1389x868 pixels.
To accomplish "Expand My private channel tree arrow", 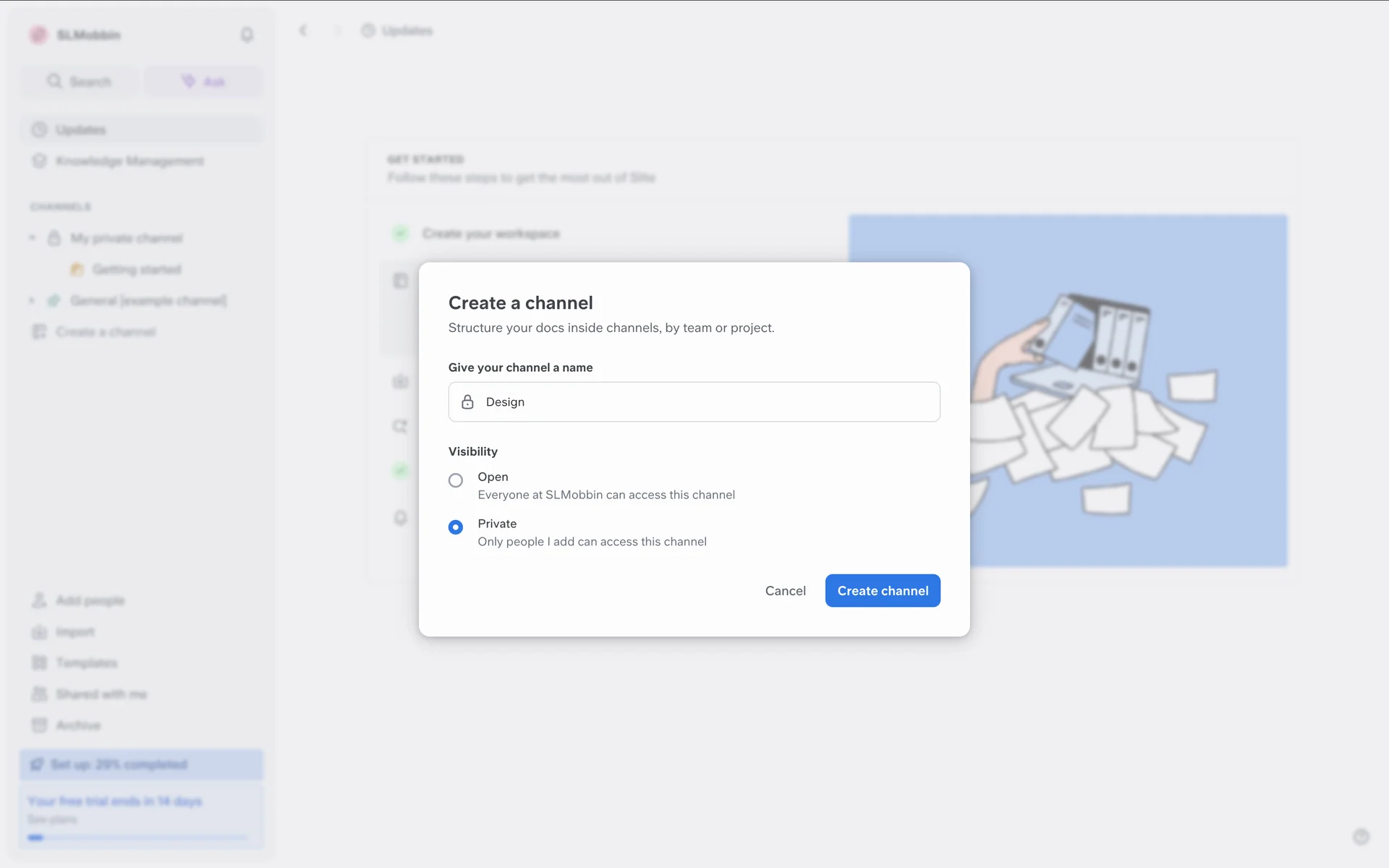I will (x=32, y=238).
